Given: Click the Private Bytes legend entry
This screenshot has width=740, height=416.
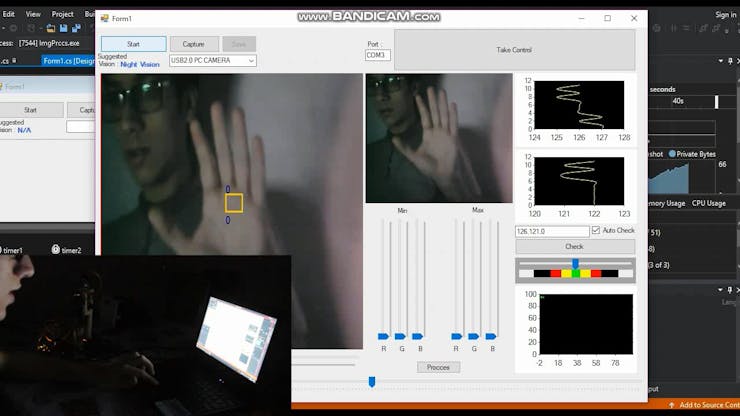Looking at the screenshot, I should [692, 154].
